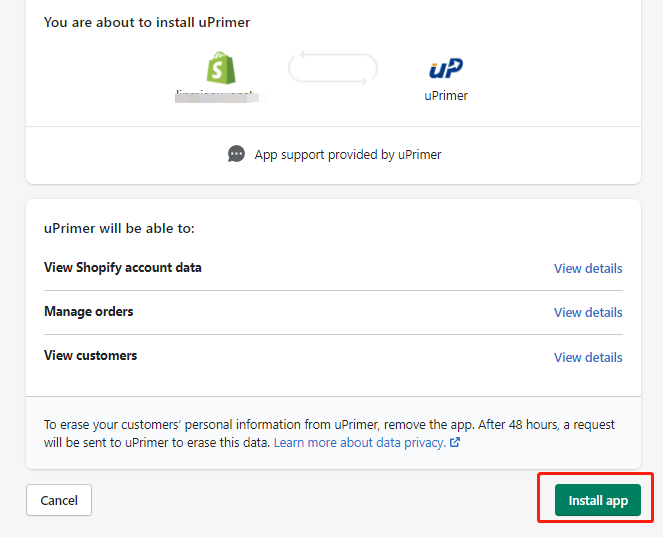Screen dimensions: 663x537
Task: View details for Shopify account data
Action: (588, 268)
